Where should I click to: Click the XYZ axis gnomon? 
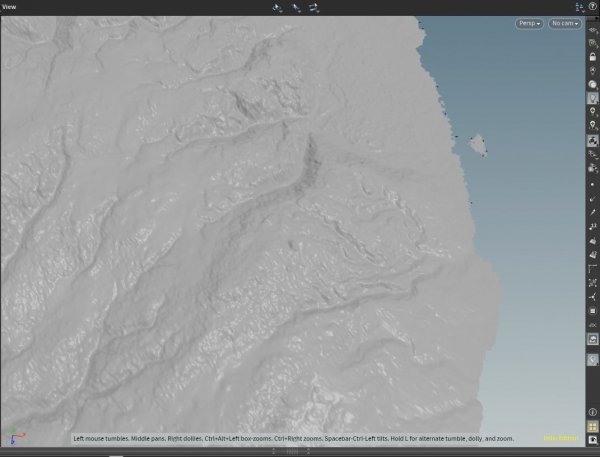point(16,436)
